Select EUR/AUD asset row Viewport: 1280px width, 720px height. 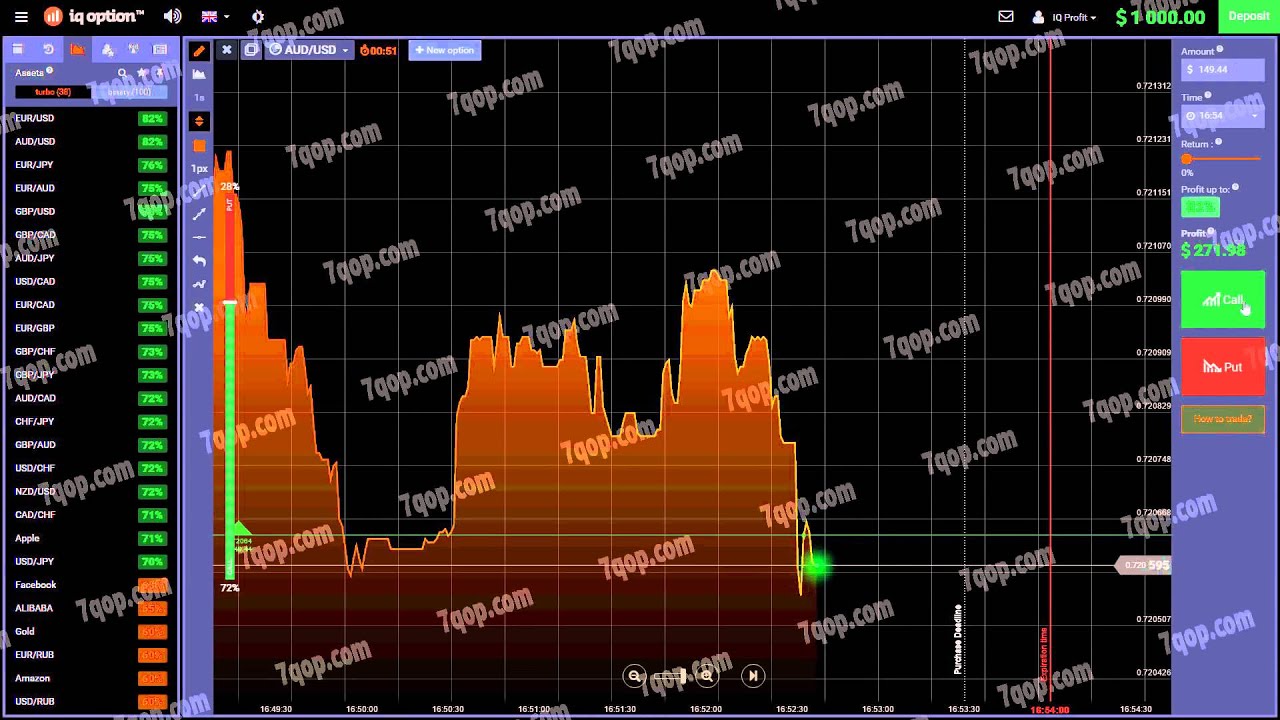[x=90, y=188]
